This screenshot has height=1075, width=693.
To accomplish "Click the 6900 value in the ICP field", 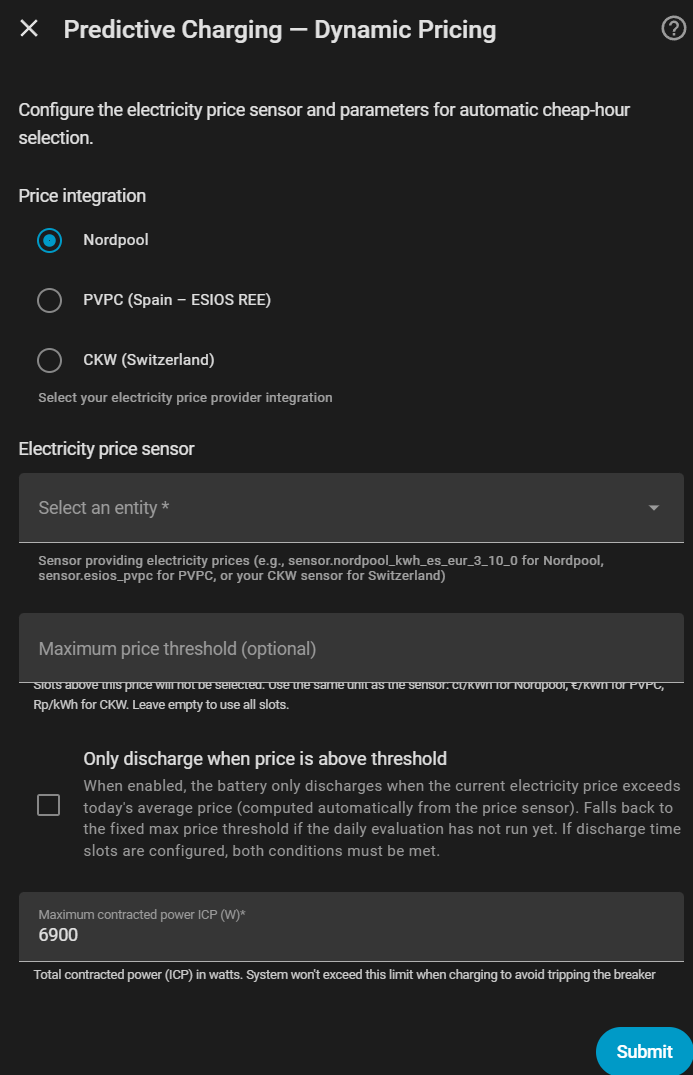I will pyautogui.click(x=58, y=935).
